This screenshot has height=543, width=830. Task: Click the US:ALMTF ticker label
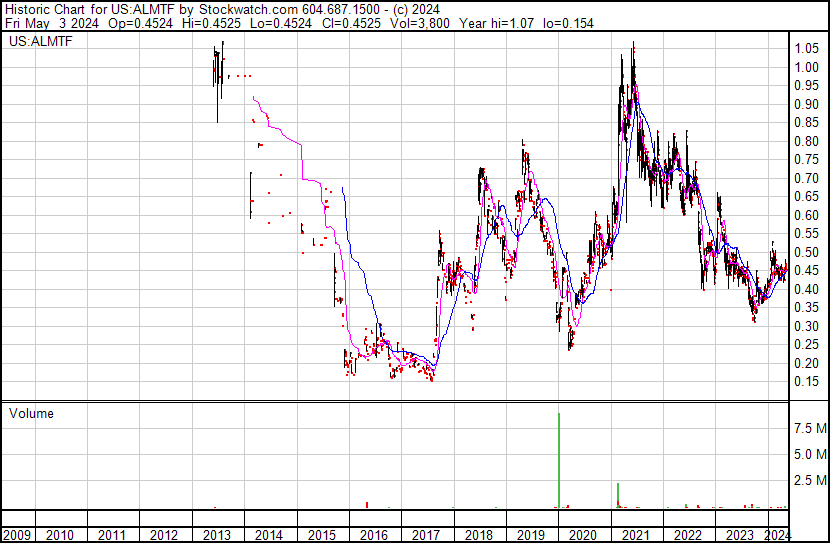(x=37, y=42)
